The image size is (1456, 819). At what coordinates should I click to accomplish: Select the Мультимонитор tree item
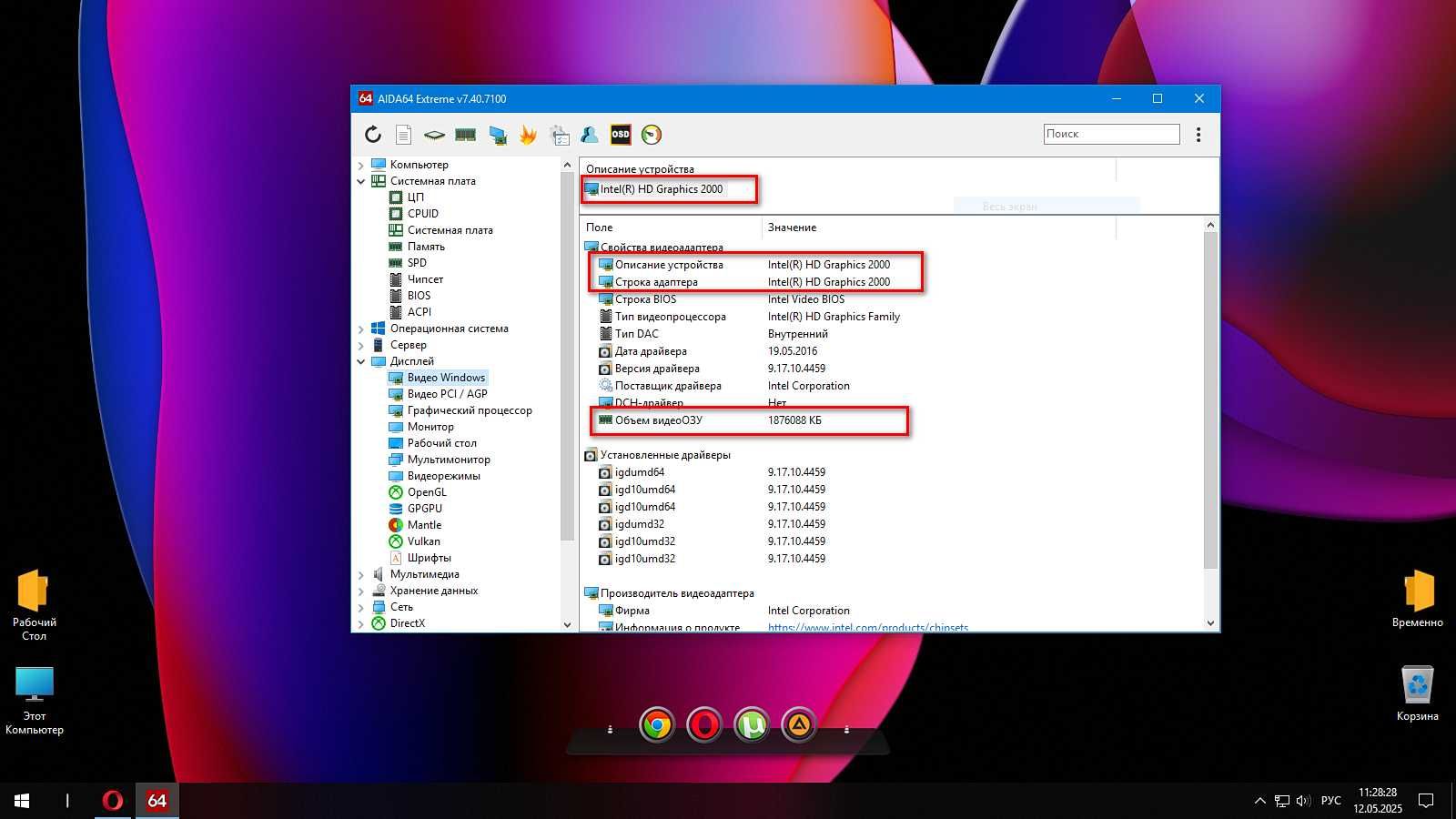tap(449, 460)
